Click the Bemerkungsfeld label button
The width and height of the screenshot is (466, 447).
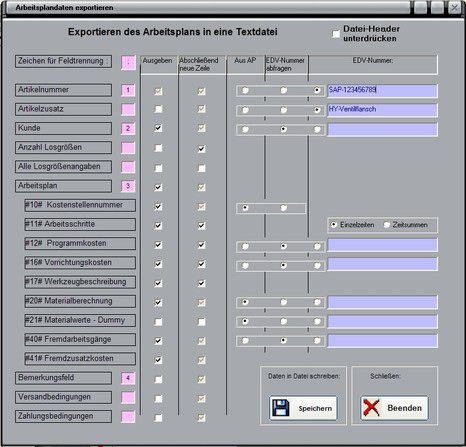coord(63,378)
